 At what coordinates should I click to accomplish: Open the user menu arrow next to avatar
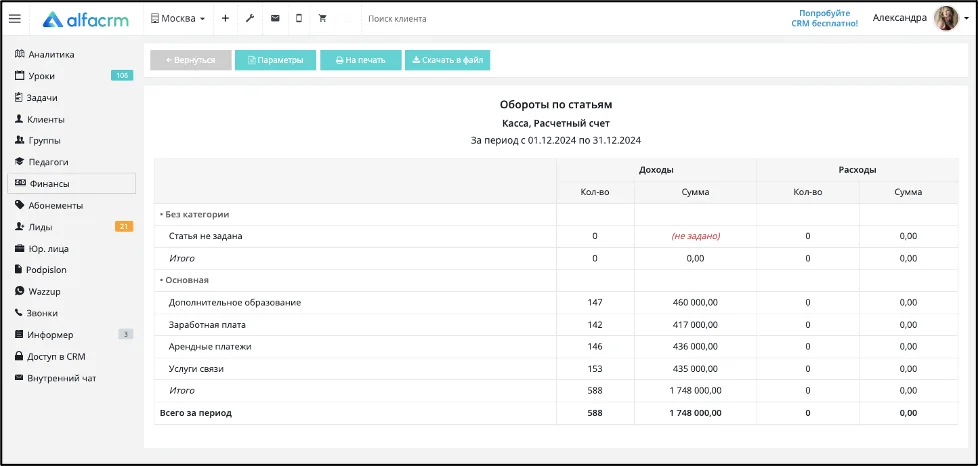click(x=966, y=19)
